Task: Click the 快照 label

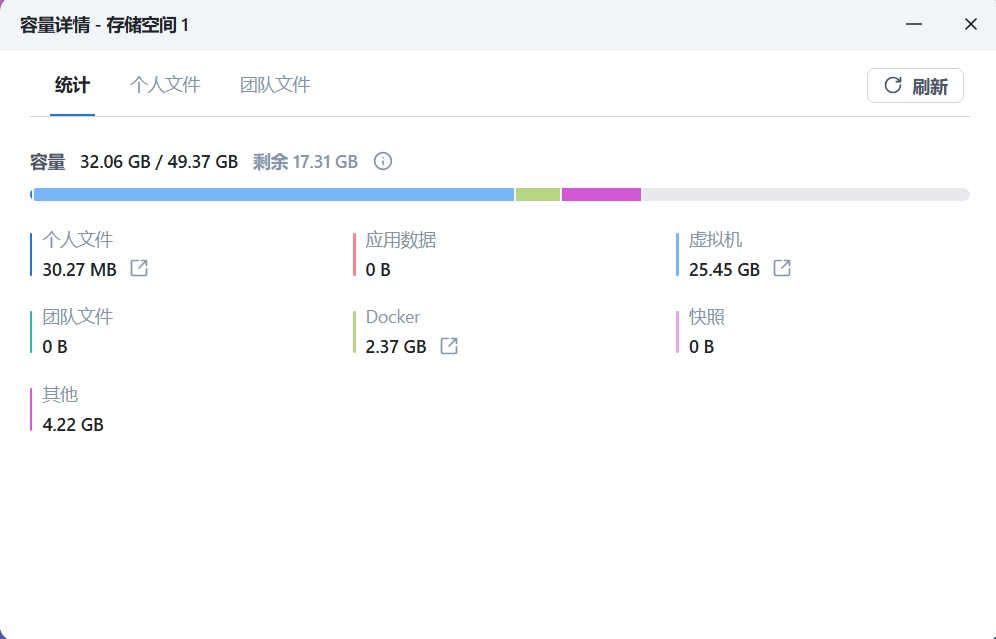Action: click(x=707, y=317)
